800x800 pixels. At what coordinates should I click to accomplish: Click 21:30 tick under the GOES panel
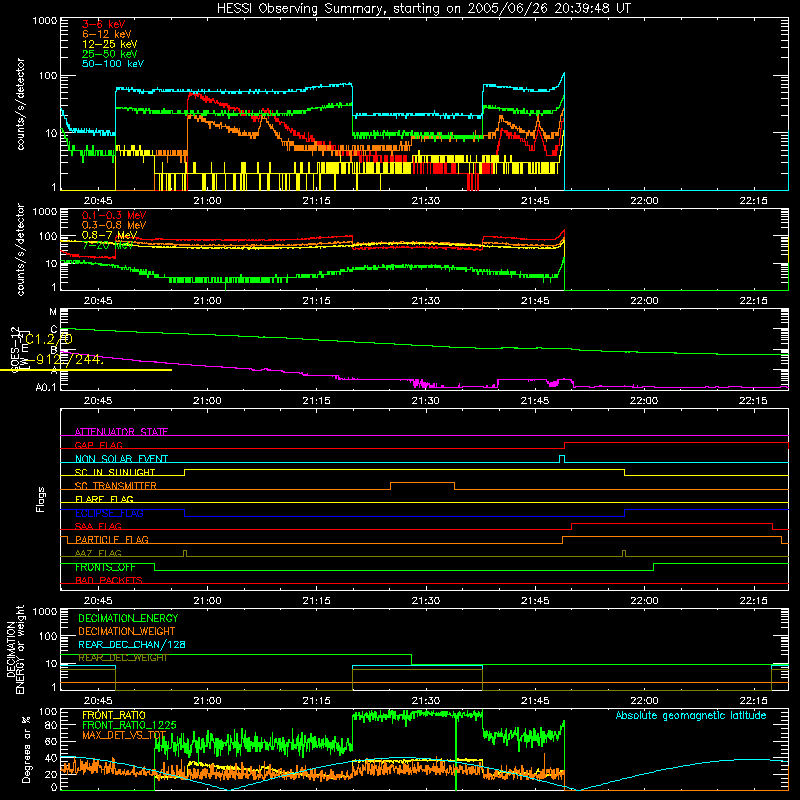426,401
